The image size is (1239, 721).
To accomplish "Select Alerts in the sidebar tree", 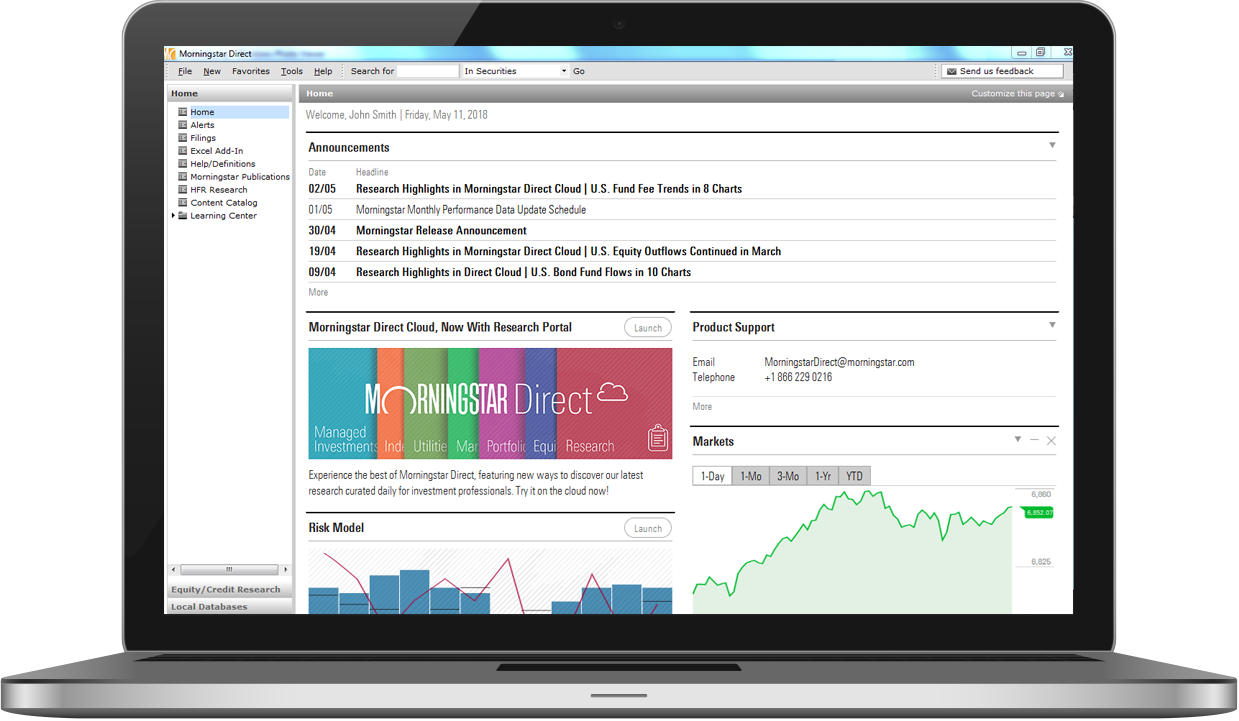I will (202, 125).
